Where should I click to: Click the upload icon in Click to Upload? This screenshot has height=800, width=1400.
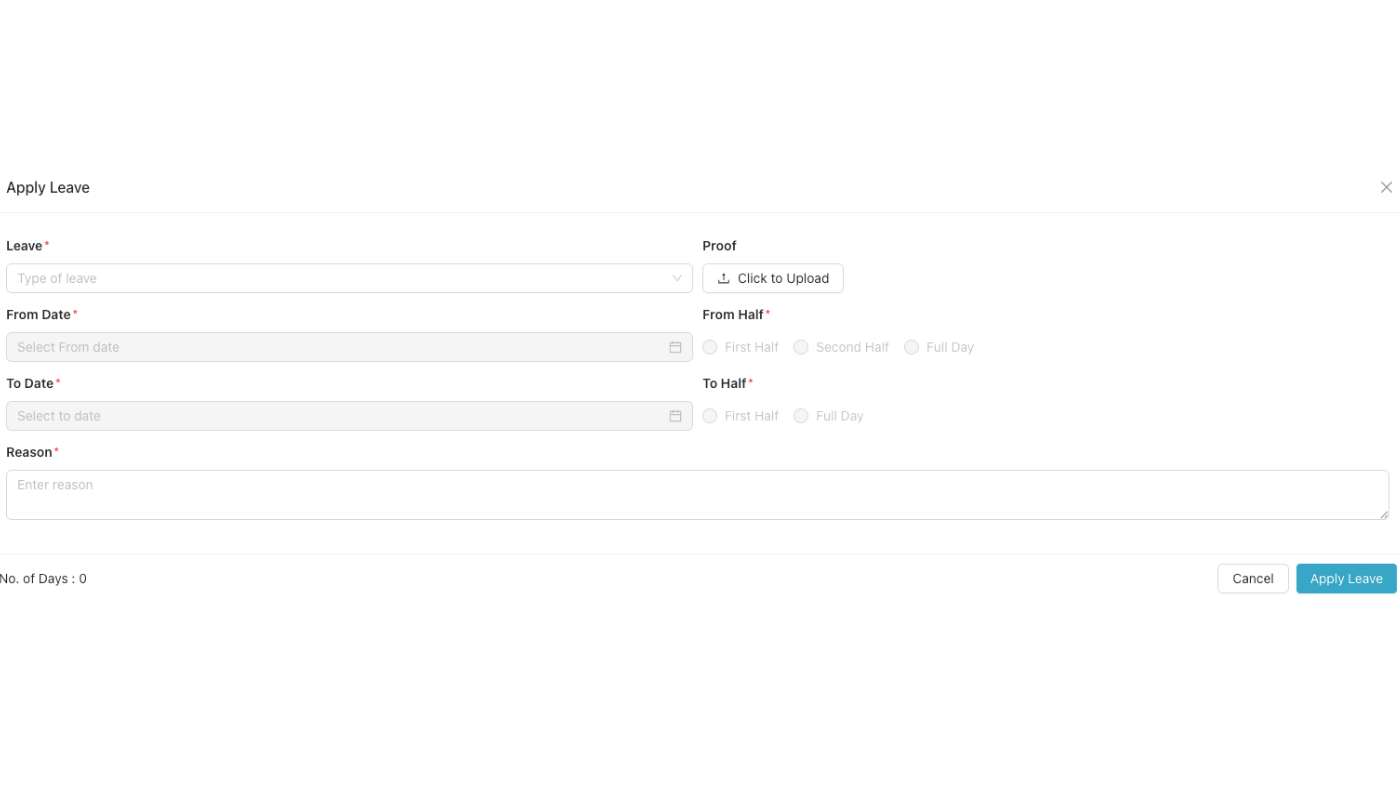[723, 278]
